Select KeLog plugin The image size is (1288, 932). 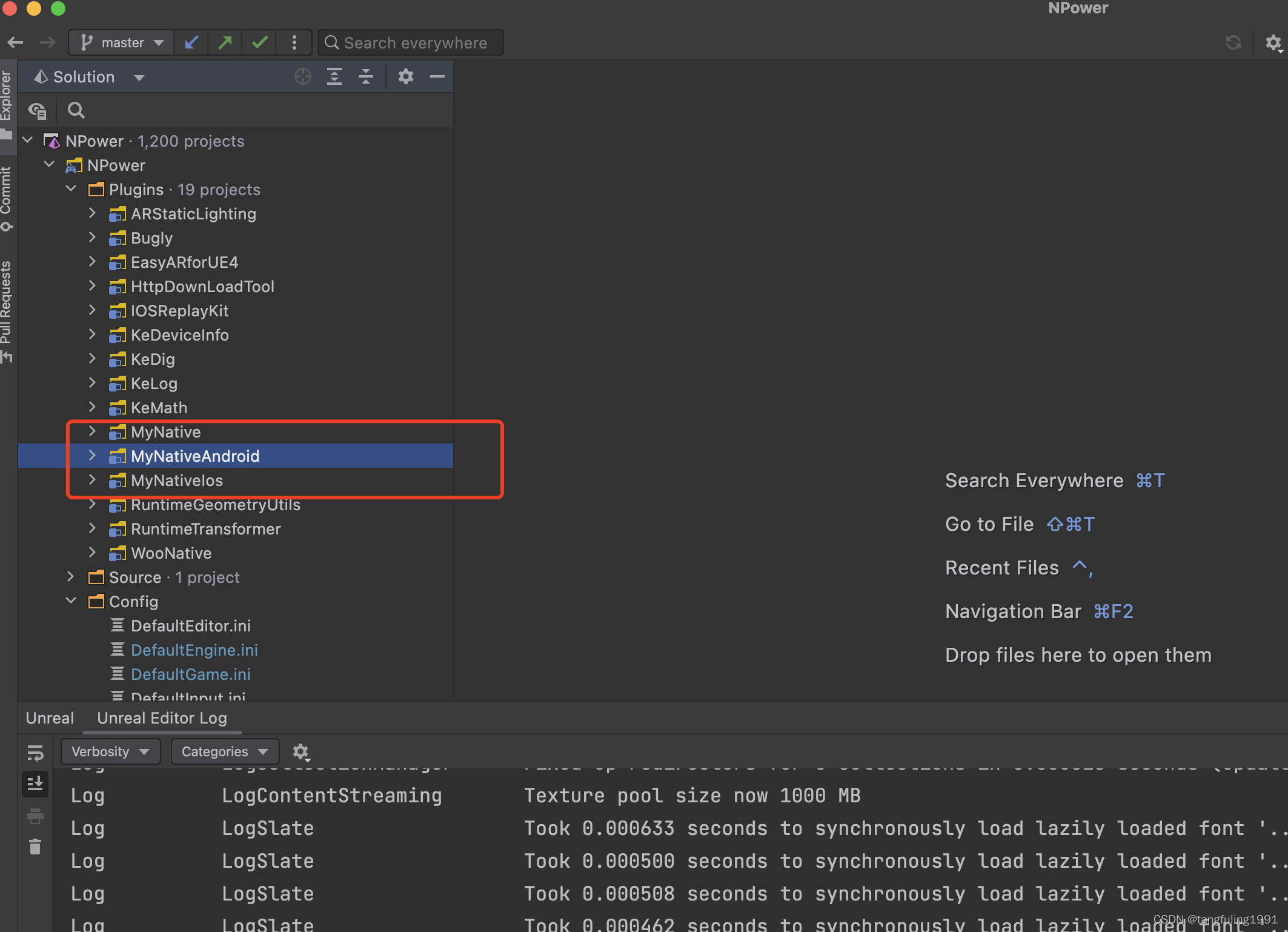pos(154,384)
